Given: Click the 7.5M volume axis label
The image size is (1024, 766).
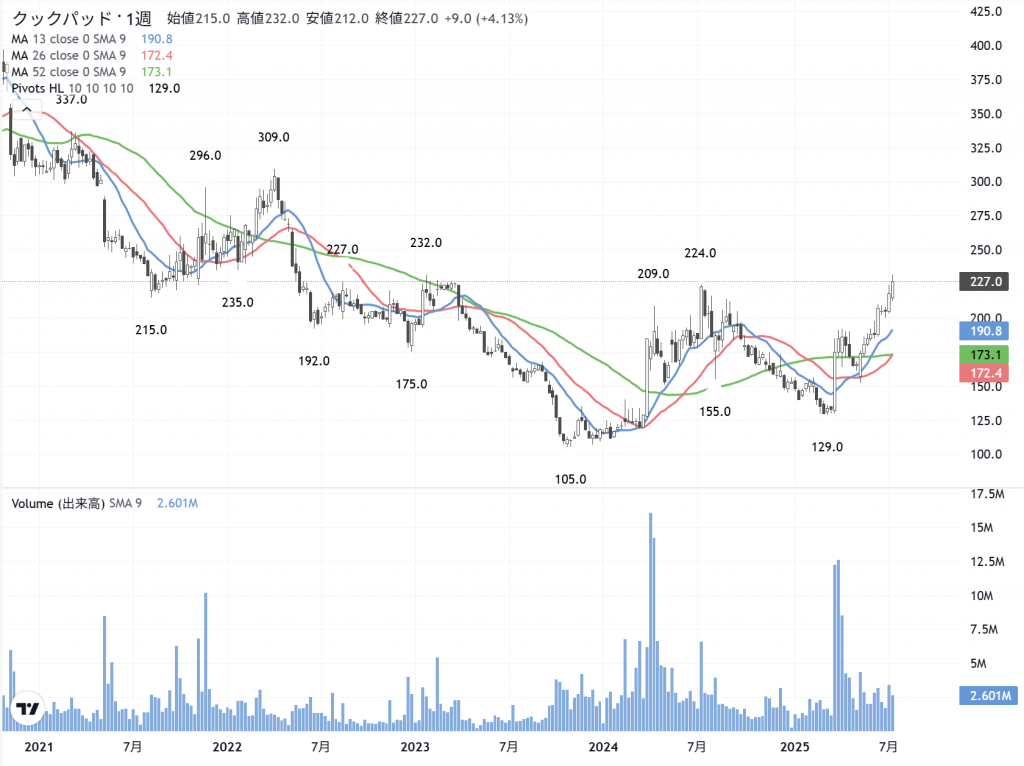Looking at the screenshot, I should [x=984, y=630].
